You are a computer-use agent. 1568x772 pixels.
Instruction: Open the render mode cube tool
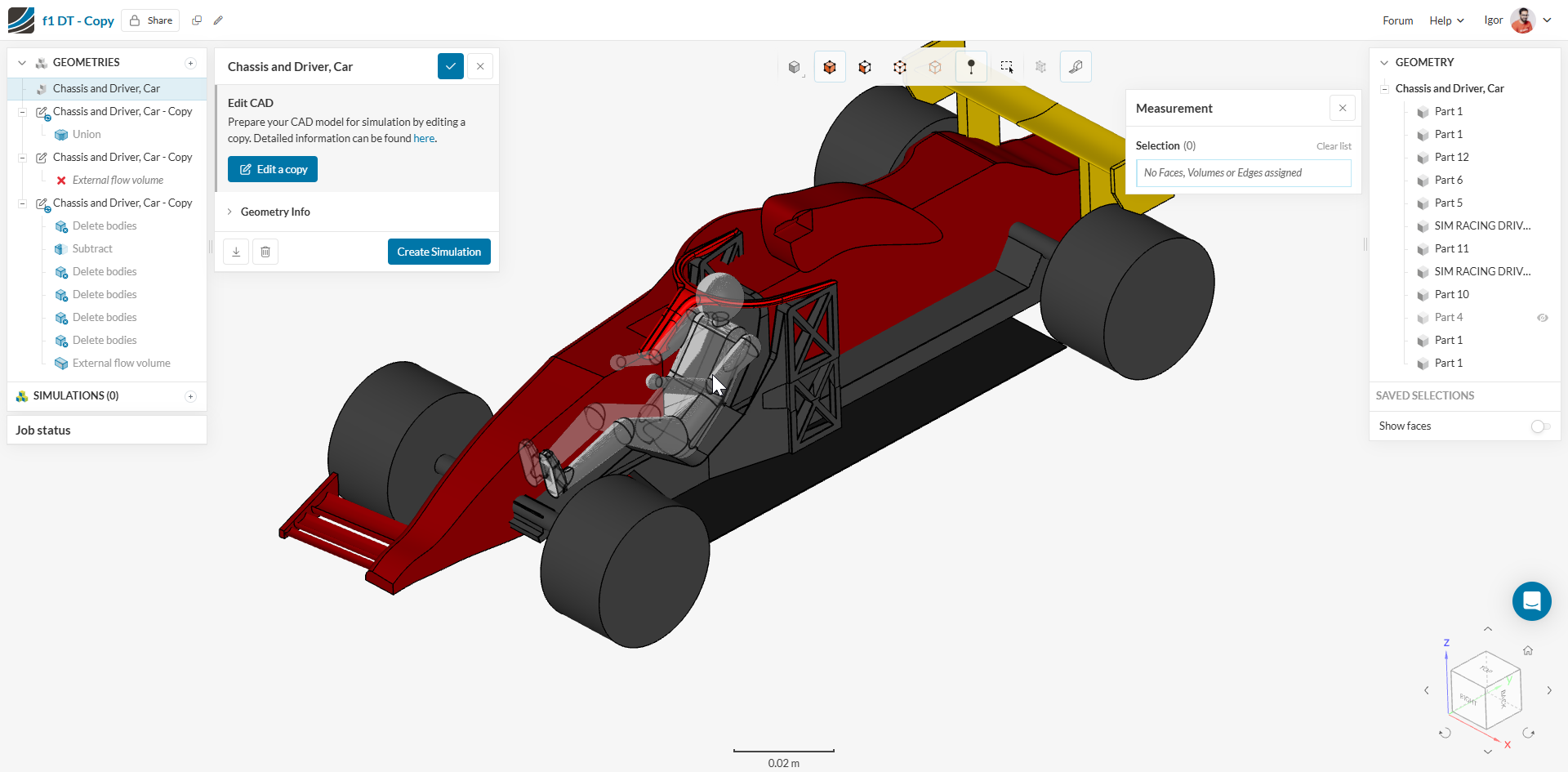click(795, 67)
